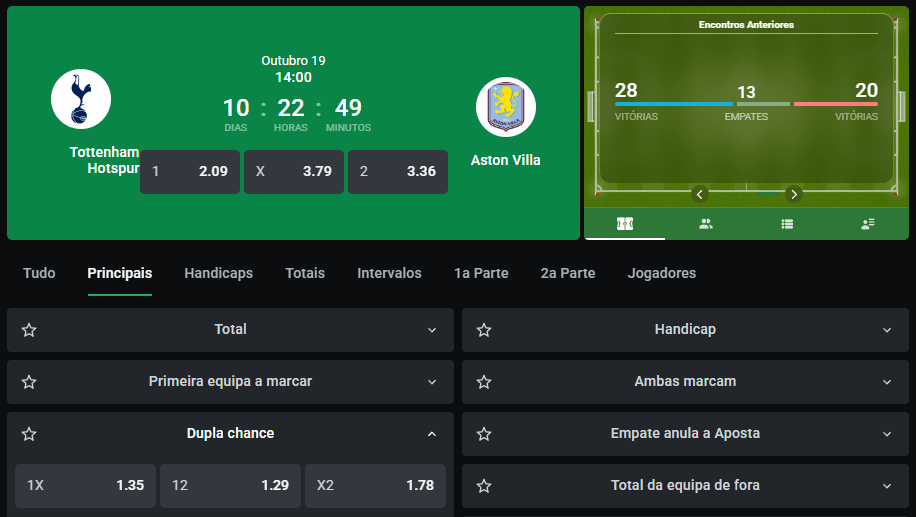Collapse the Dupla chance section
Screen dimensions: 916x517
[432, 434]
